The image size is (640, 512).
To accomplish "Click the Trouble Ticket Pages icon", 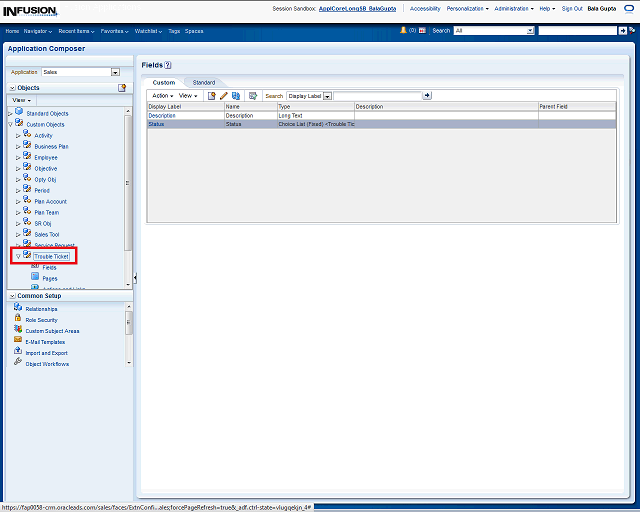I will click(35, 277).
